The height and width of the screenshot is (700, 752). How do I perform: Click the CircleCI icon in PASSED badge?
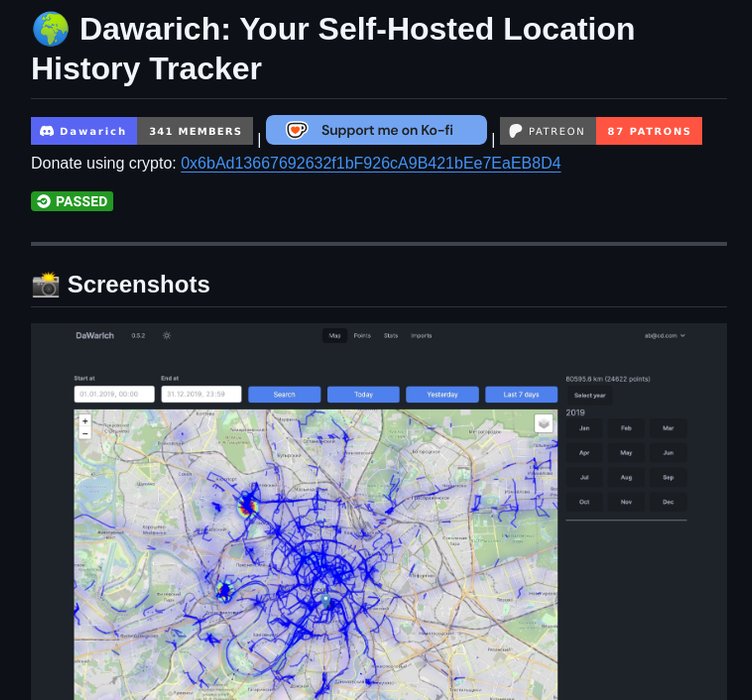[44, 201]
